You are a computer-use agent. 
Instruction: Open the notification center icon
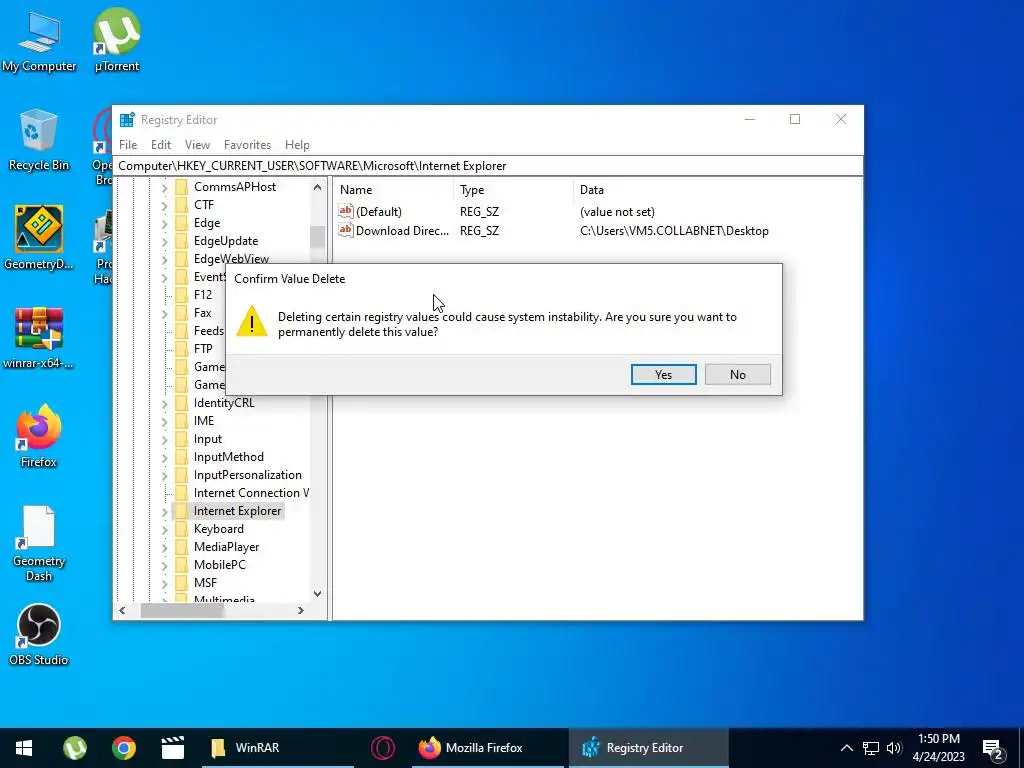pos(995,749)
